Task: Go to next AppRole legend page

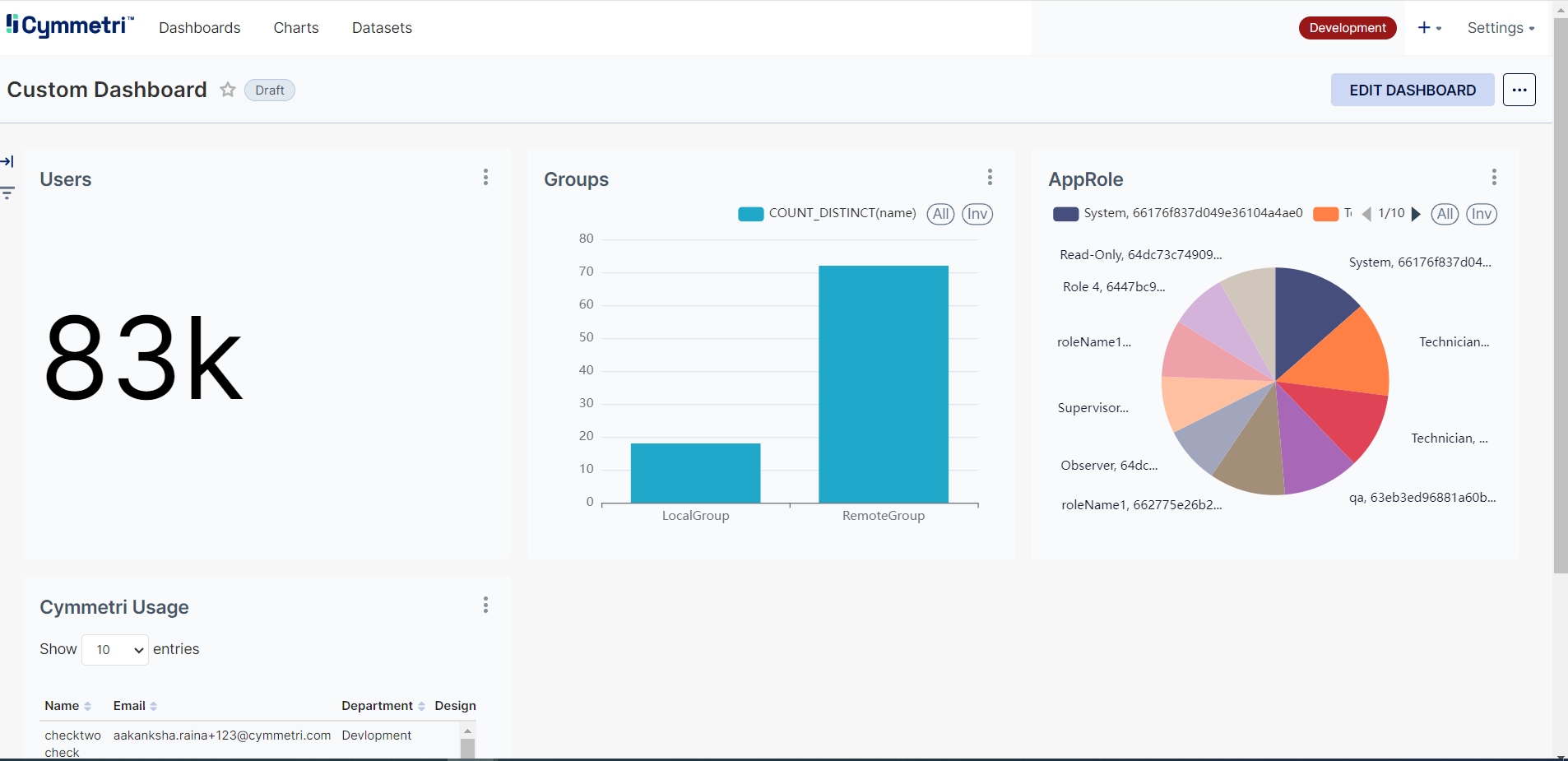Action: pyautogui.click(x=1416, y=214)
